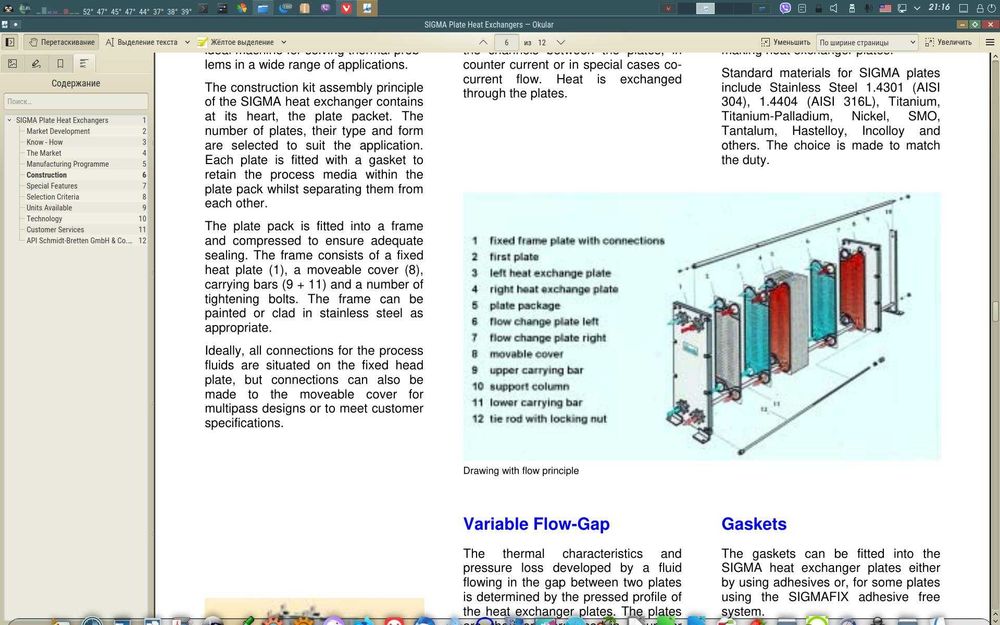Go to next page with down arrow
Image resolution: width=1000 pixels, height=625 pixels.
point(561,42)
